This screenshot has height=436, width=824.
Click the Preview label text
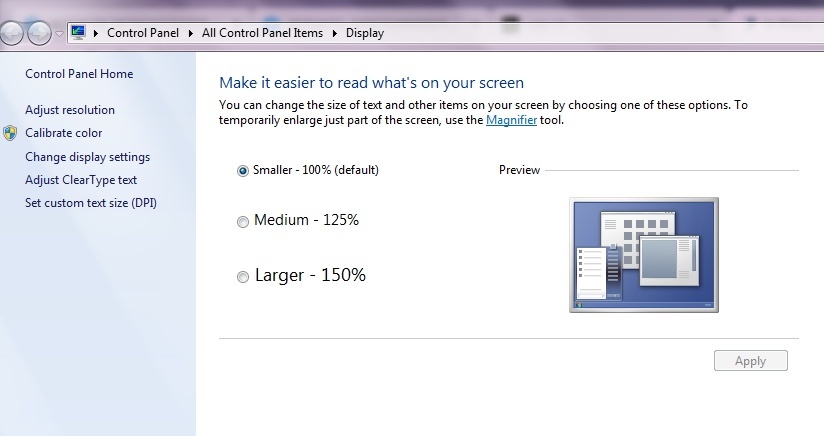coord(519,170)
